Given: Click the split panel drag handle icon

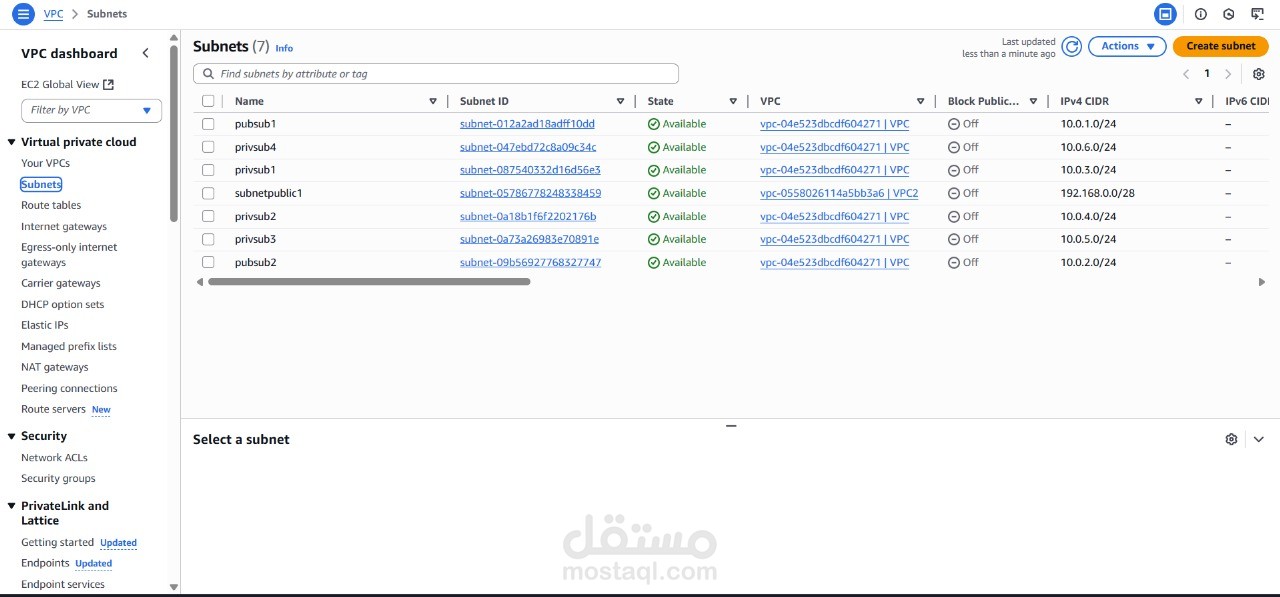Looking at the screenshot, I should 731,426.
